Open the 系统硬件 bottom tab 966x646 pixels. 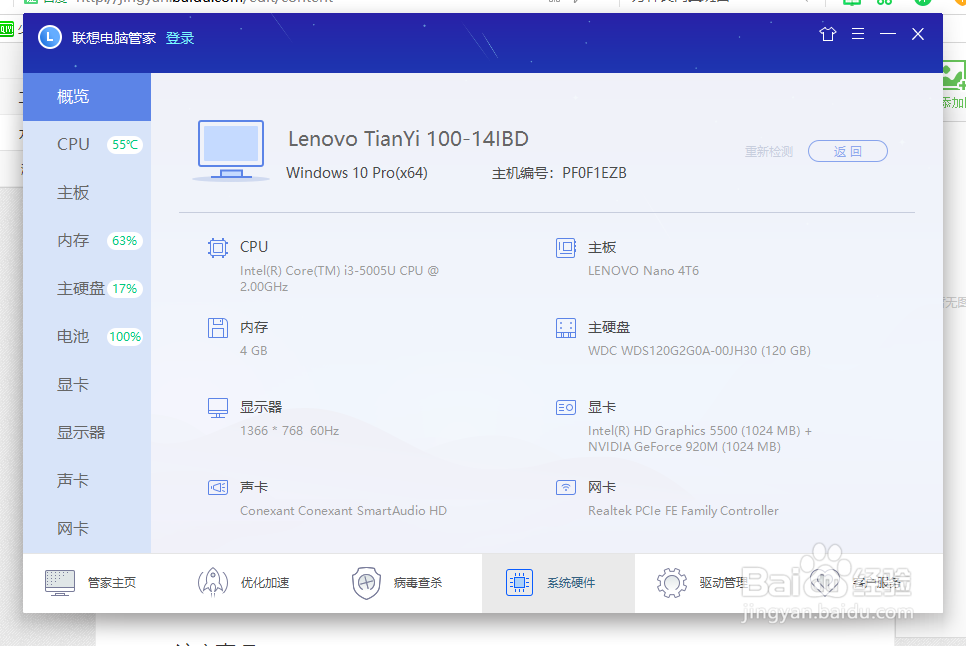click(558, 583)
